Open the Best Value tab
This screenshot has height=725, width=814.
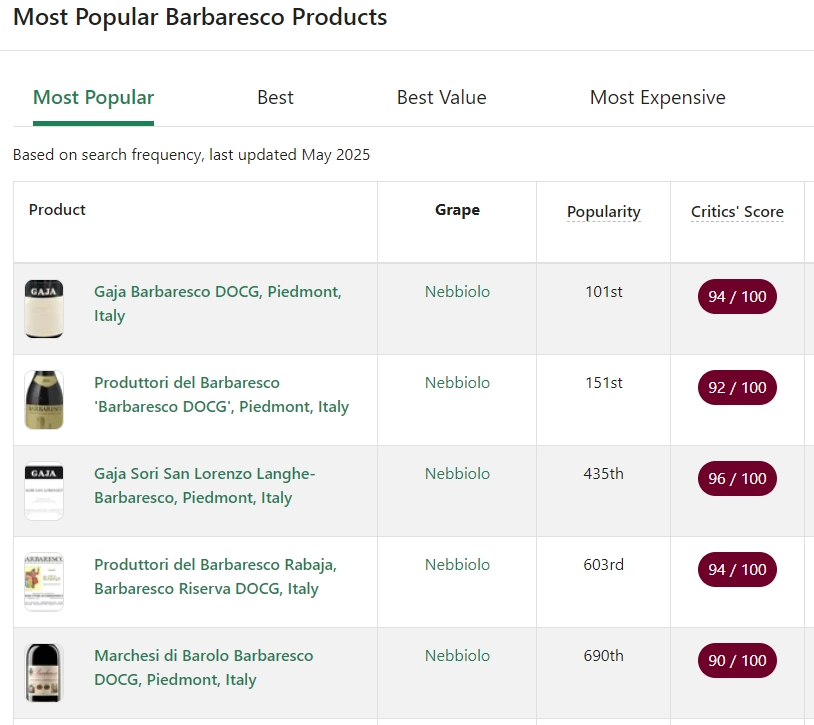441,98
